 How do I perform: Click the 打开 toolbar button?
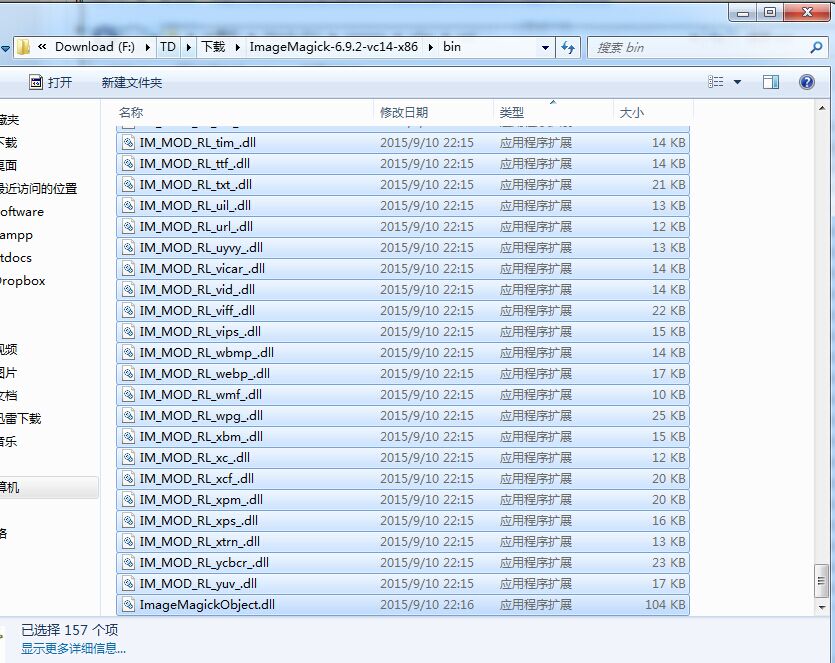[x=51, y=83]
